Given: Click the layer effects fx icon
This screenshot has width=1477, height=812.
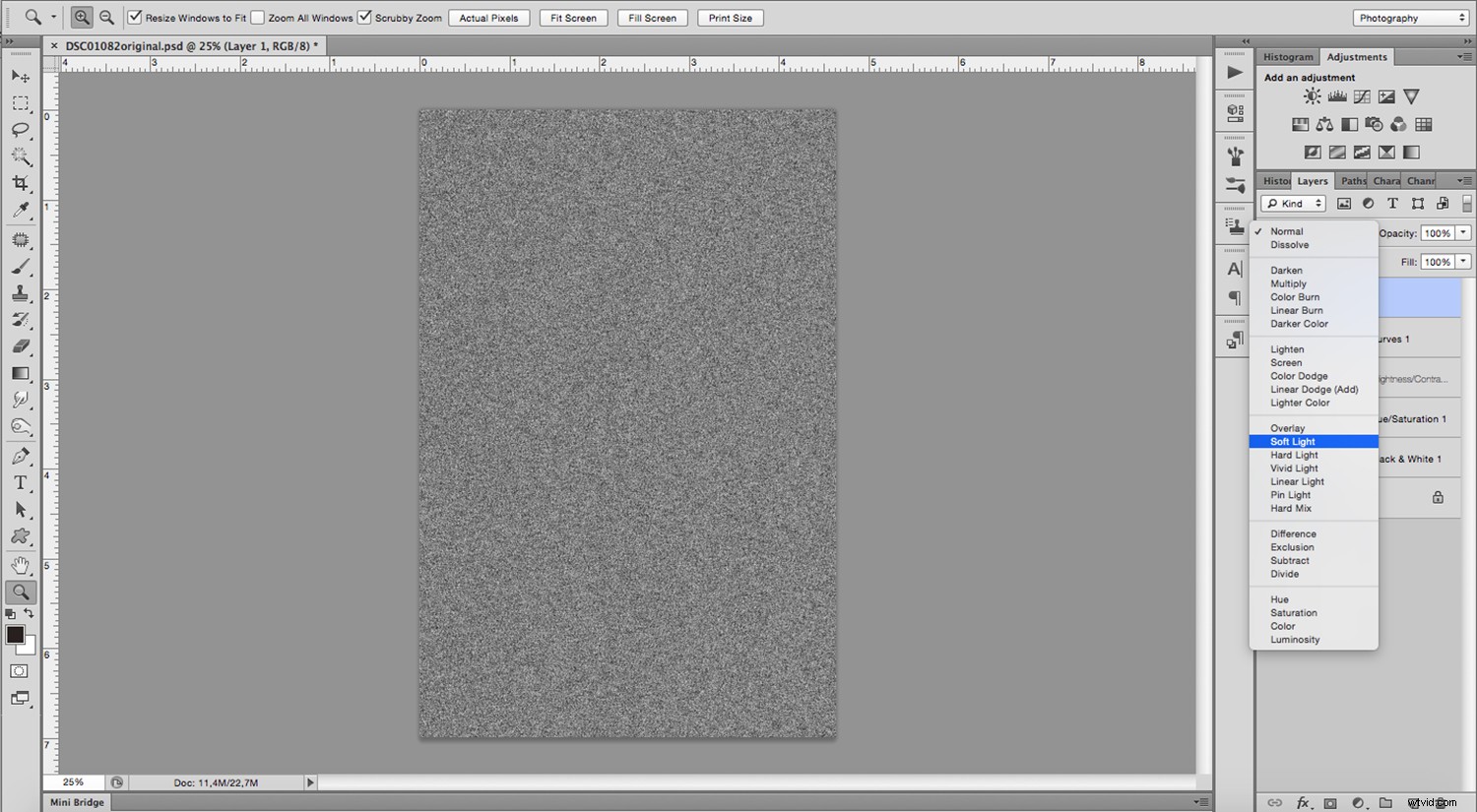Looking at the screenshot, I should tap(1303, 802).
